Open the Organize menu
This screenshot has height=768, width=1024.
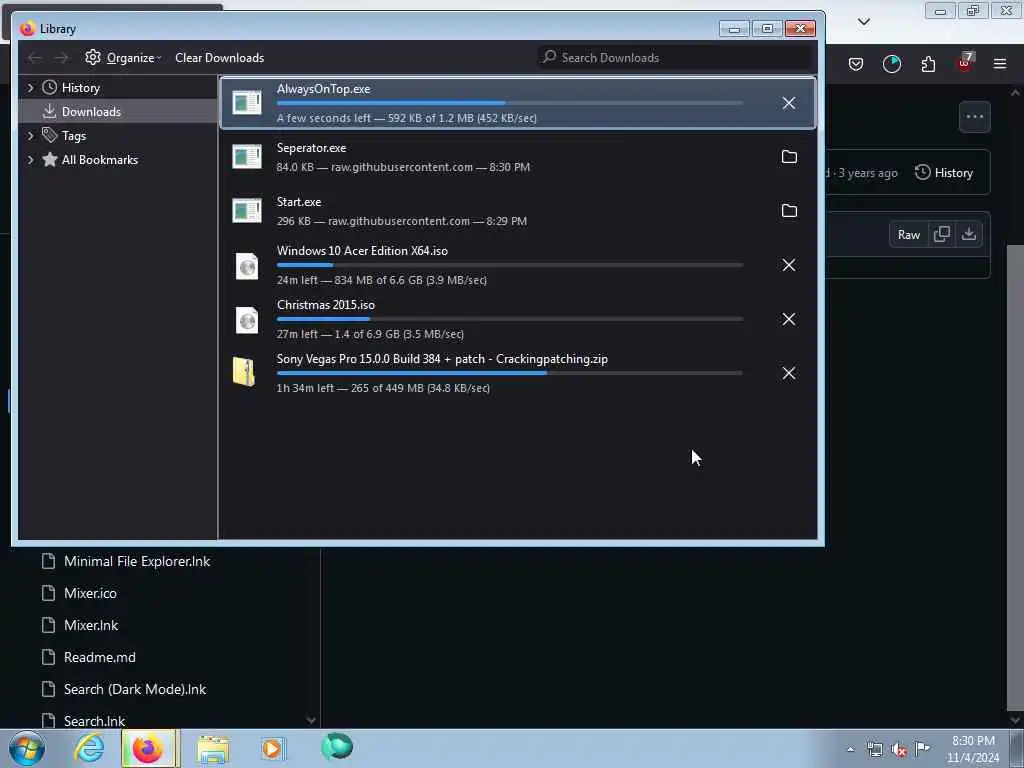(x=123, y=57)
